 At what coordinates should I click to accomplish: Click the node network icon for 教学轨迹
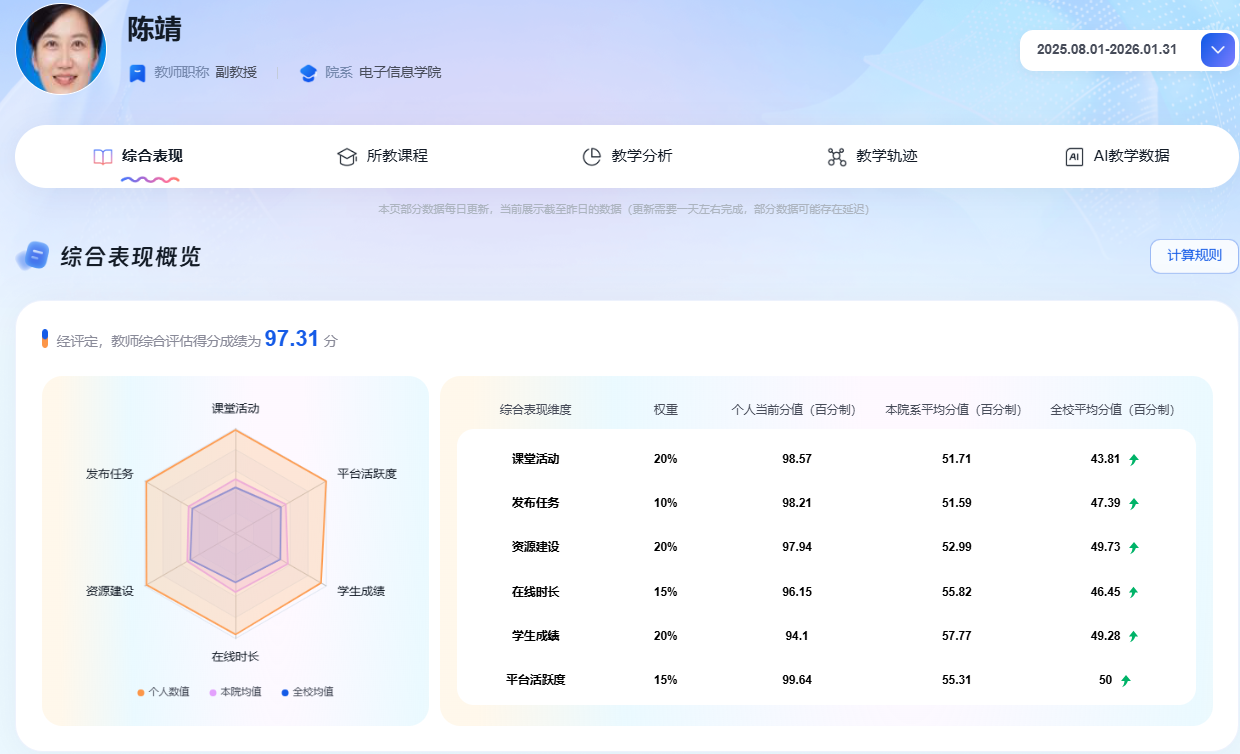click(x=837, y=157)
